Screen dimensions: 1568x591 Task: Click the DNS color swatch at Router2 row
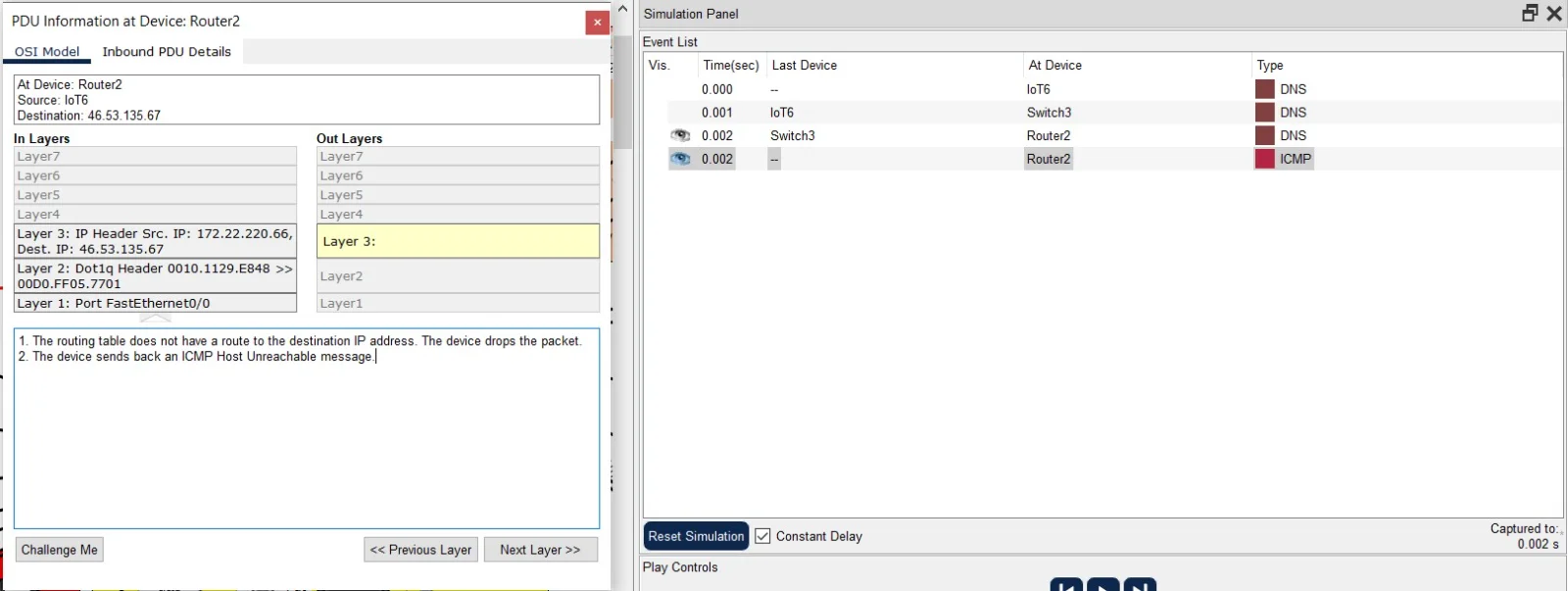click(1265, 135)
